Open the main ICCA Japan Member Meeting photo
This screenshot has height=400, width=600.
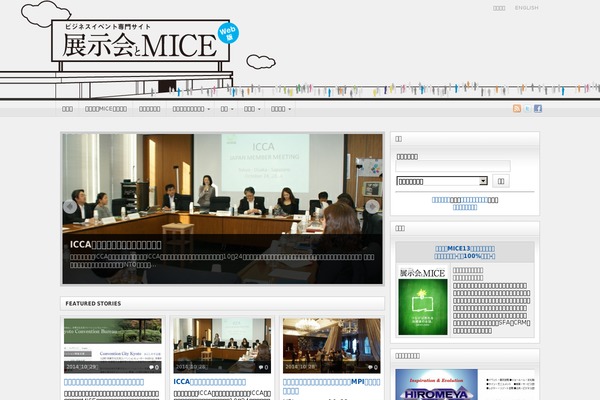pyautogui.click(x=222, y=209)
